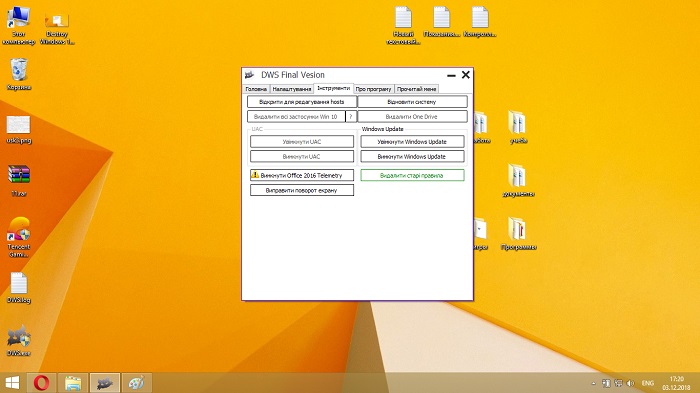Click the DWS logo icon in title bar
Image resolution: width=700 pixels, height=393 pixels.
[x=250, y=75]
